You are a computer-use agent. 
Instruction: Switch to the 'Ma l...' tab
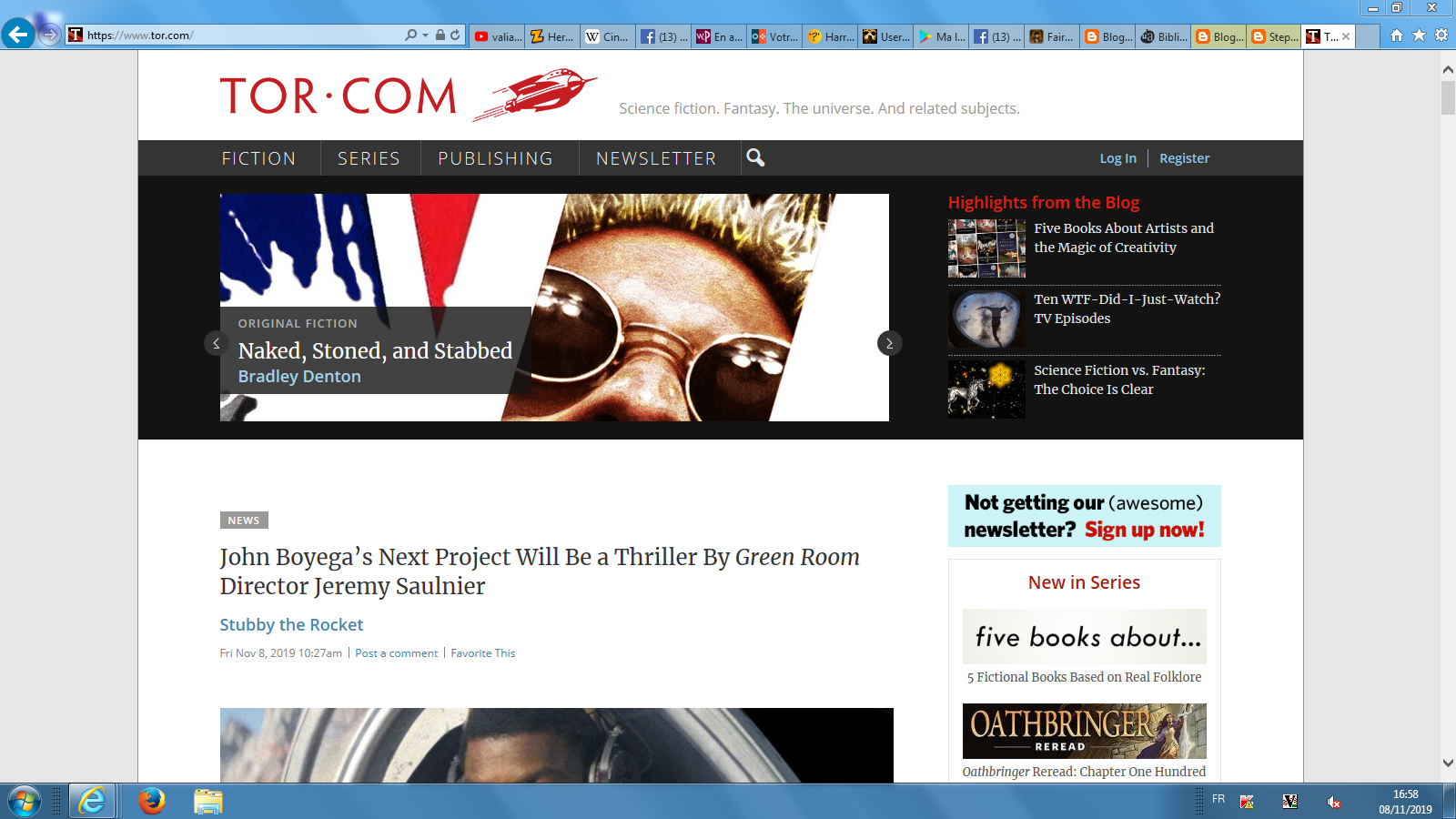941,36
